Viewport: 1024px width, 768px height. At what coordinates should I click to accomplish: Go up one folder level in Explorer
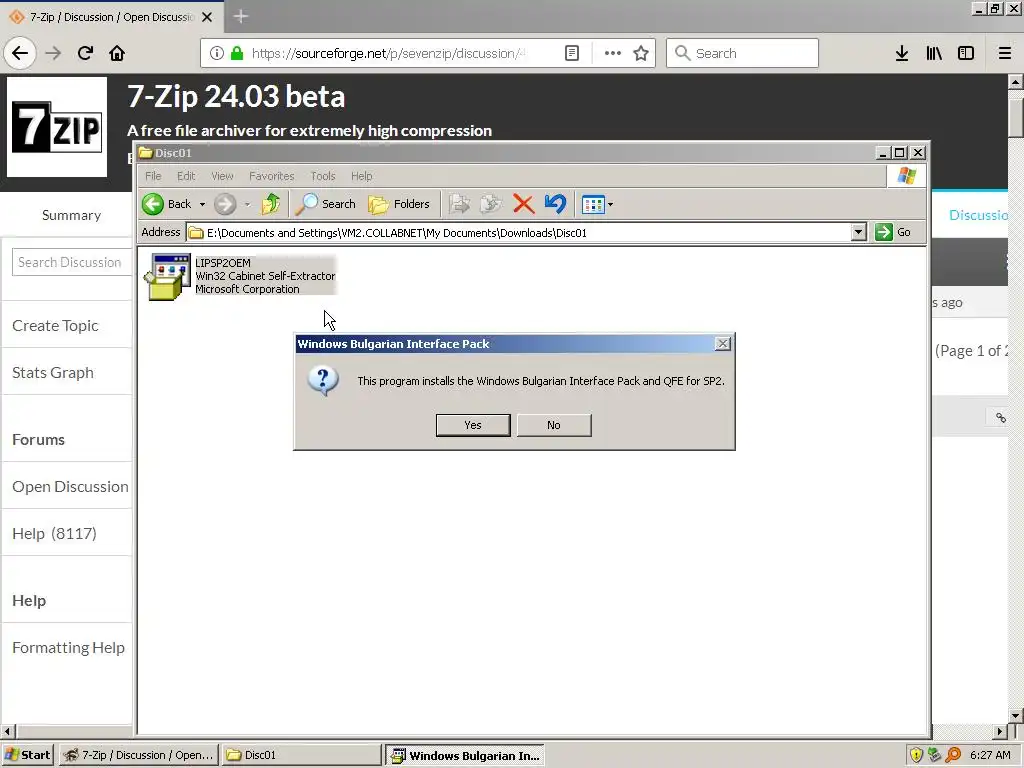(271, 204)
